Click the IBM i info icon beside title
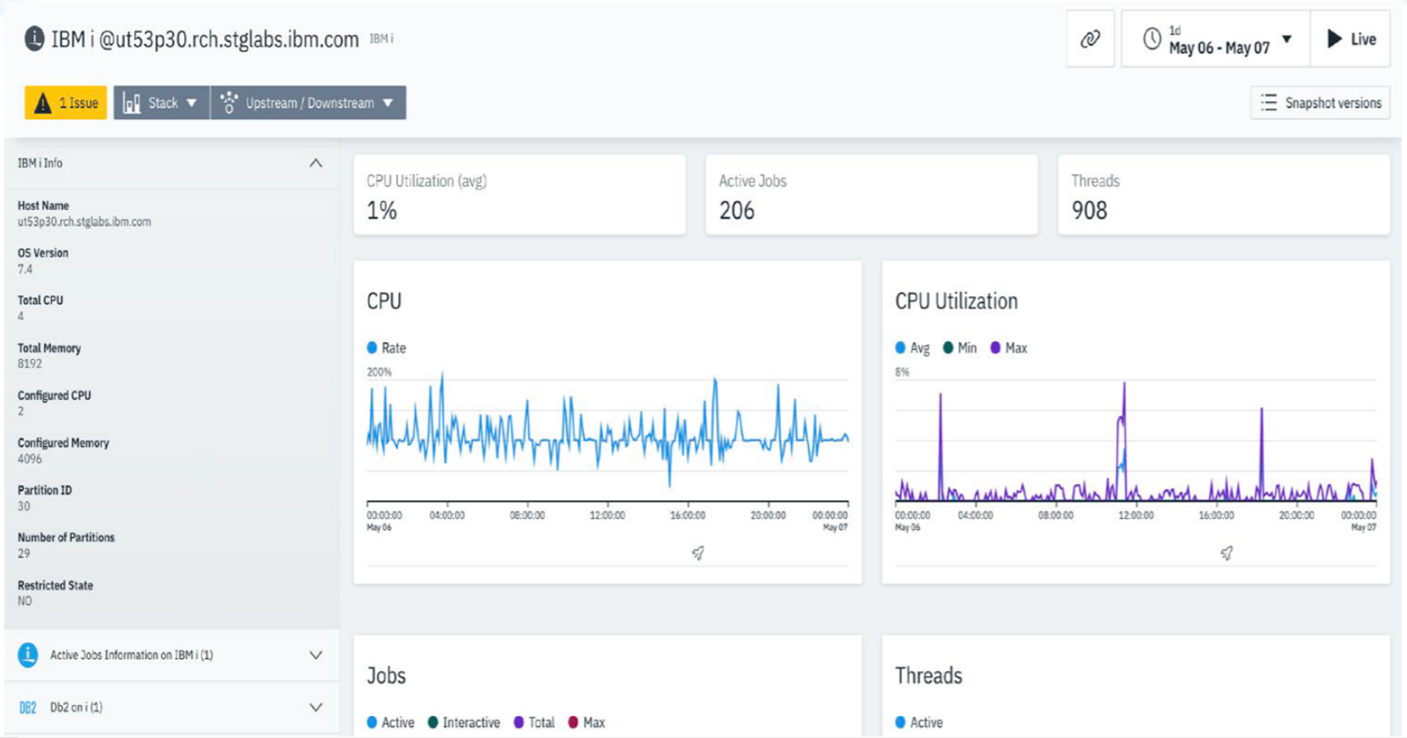 34,40
